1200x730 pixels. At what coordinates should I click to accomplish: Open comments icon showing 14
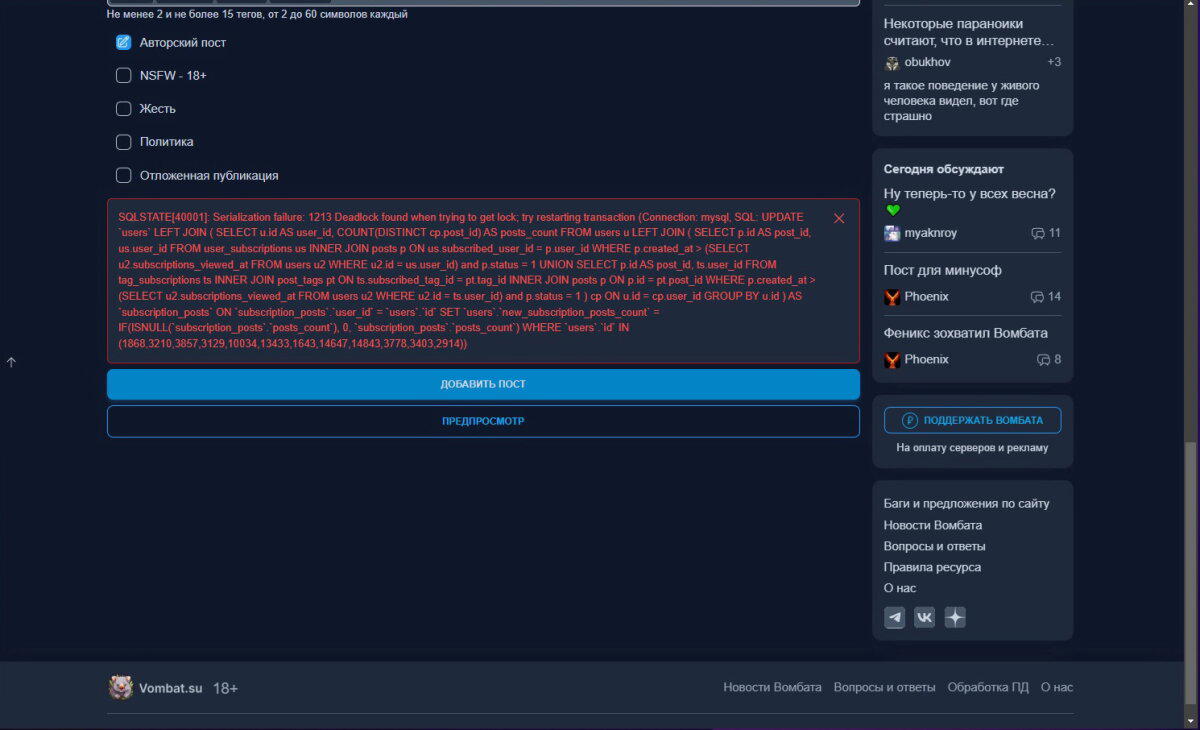[x=1037, y=297]
